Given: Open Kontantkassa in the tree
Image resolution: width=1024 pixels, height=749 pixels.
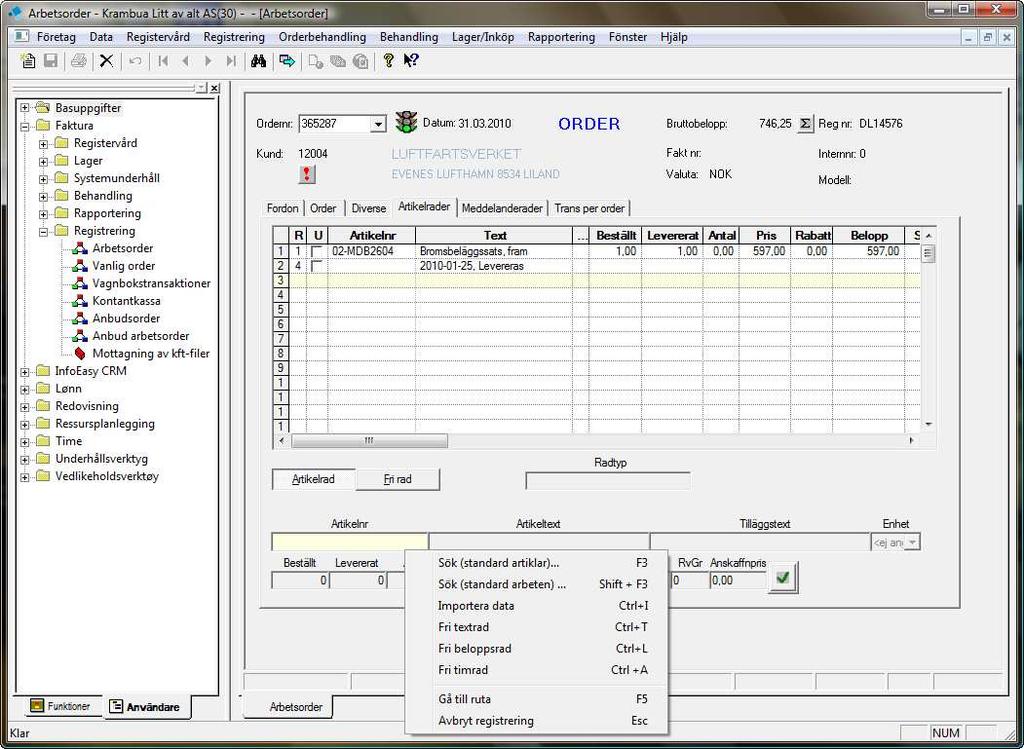Looking at the screenshot, I should click(x=126, y=301).
